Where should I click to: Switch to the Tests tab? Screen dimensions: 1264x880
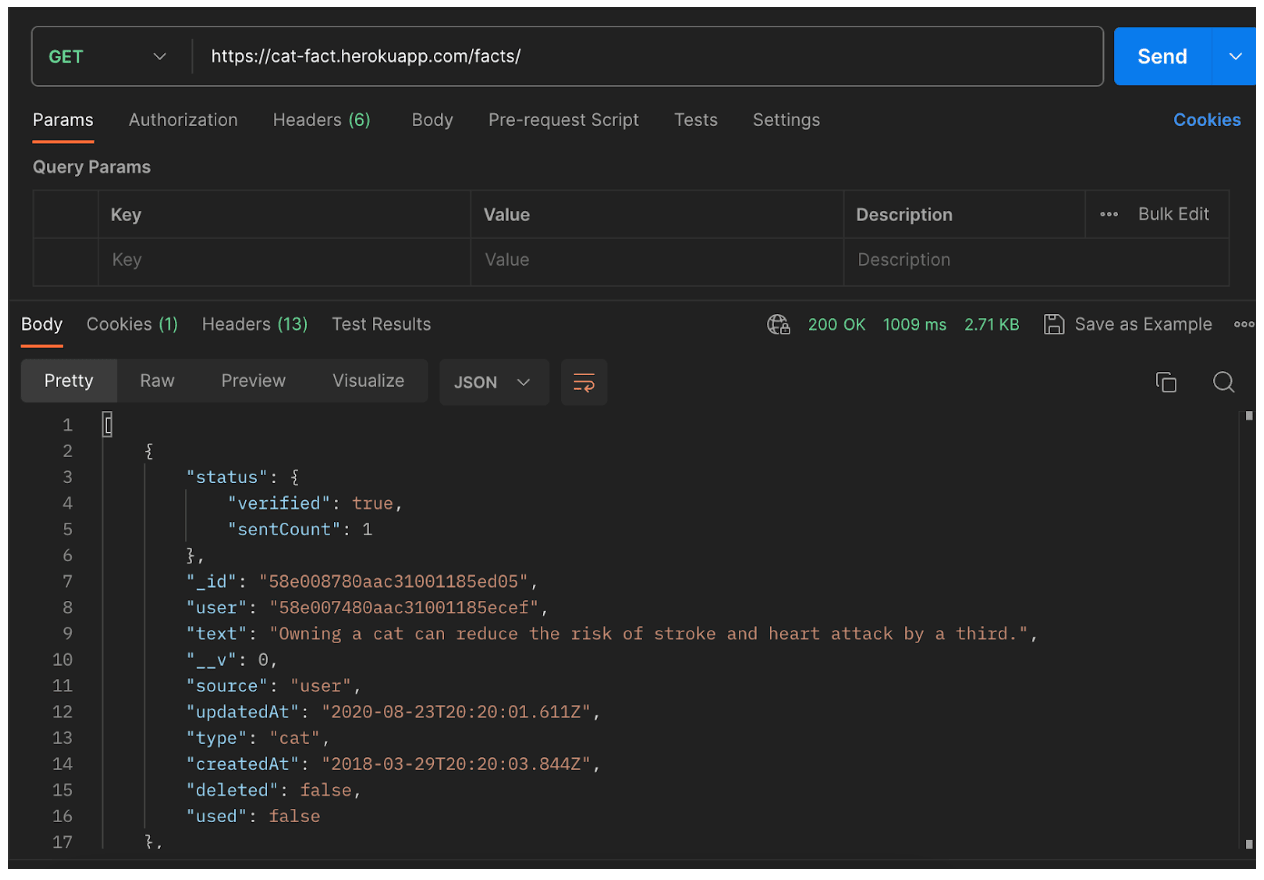(696, 120)
